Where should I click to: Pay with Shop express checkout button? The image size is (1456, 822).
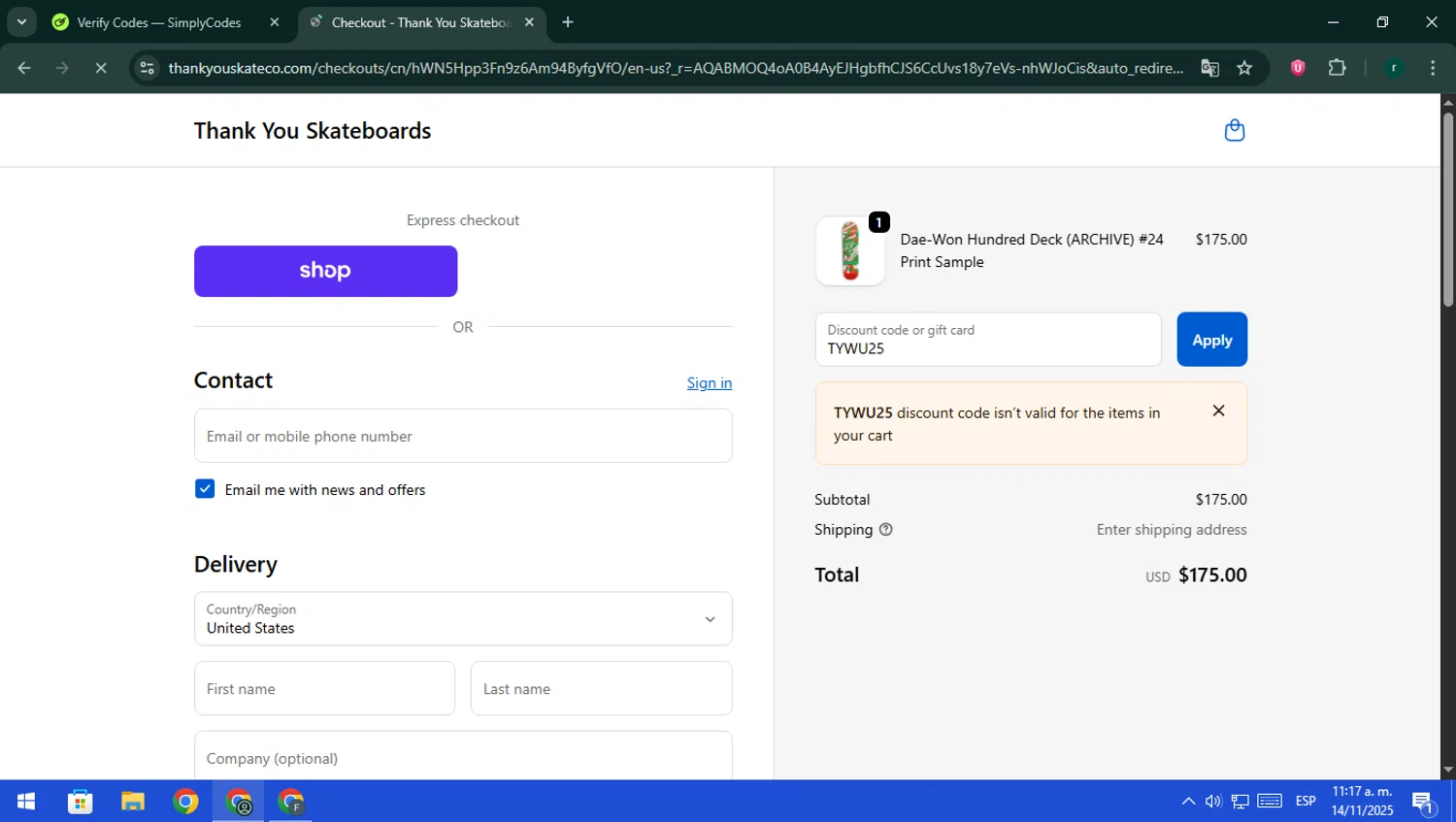325,271
